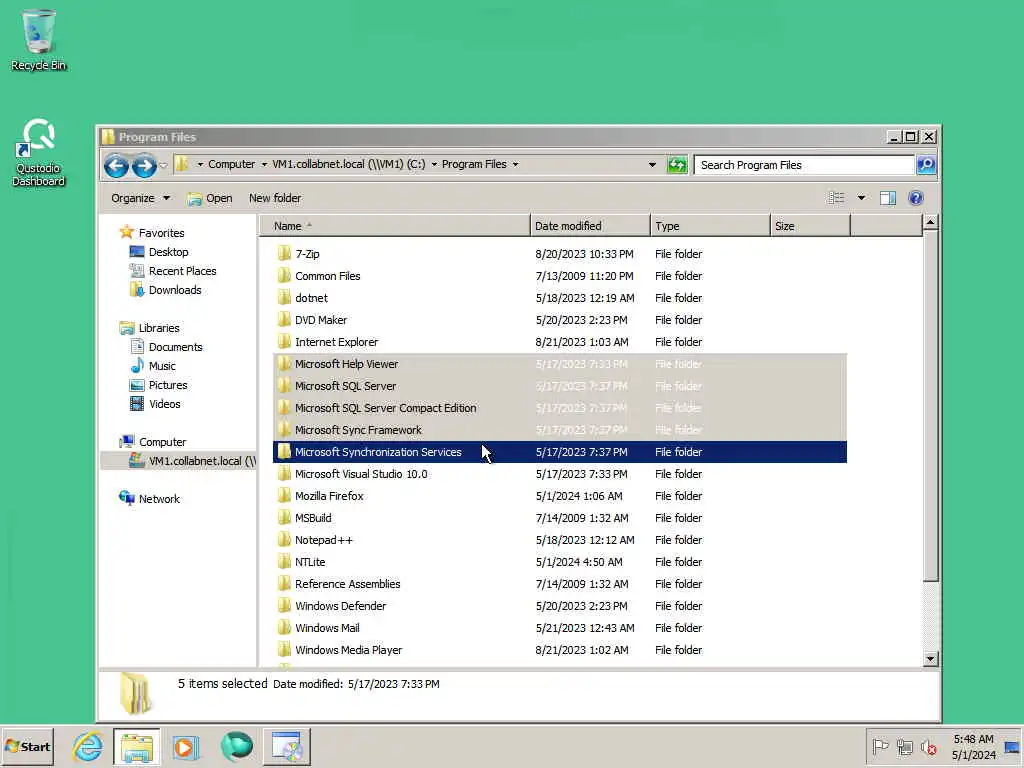Select the DVD Maker folder name
This screenshot has height=768, width=1024.
coord(321,320)
